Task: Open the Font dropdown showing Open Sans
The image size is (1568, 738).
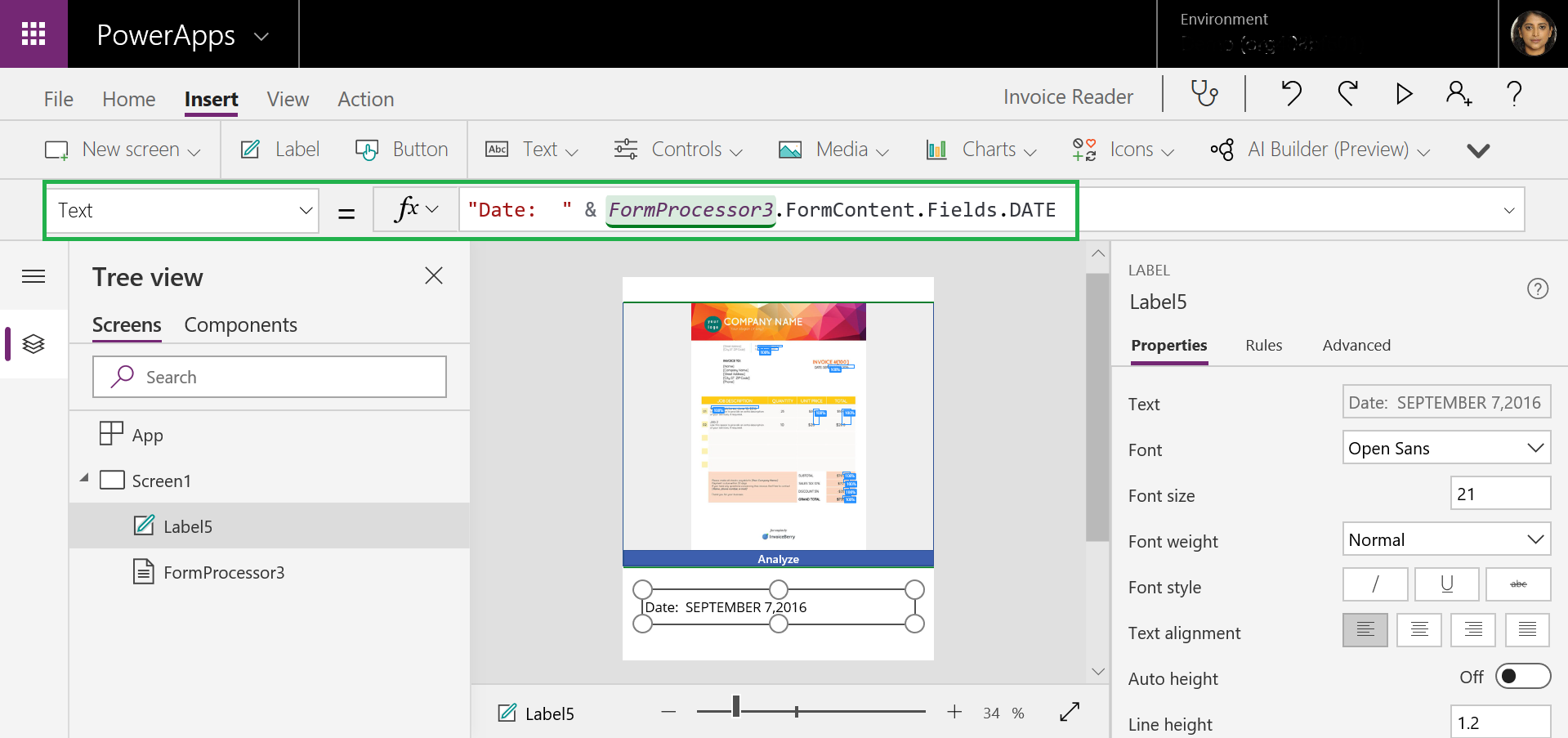Action: click(x=1445, y=448)
